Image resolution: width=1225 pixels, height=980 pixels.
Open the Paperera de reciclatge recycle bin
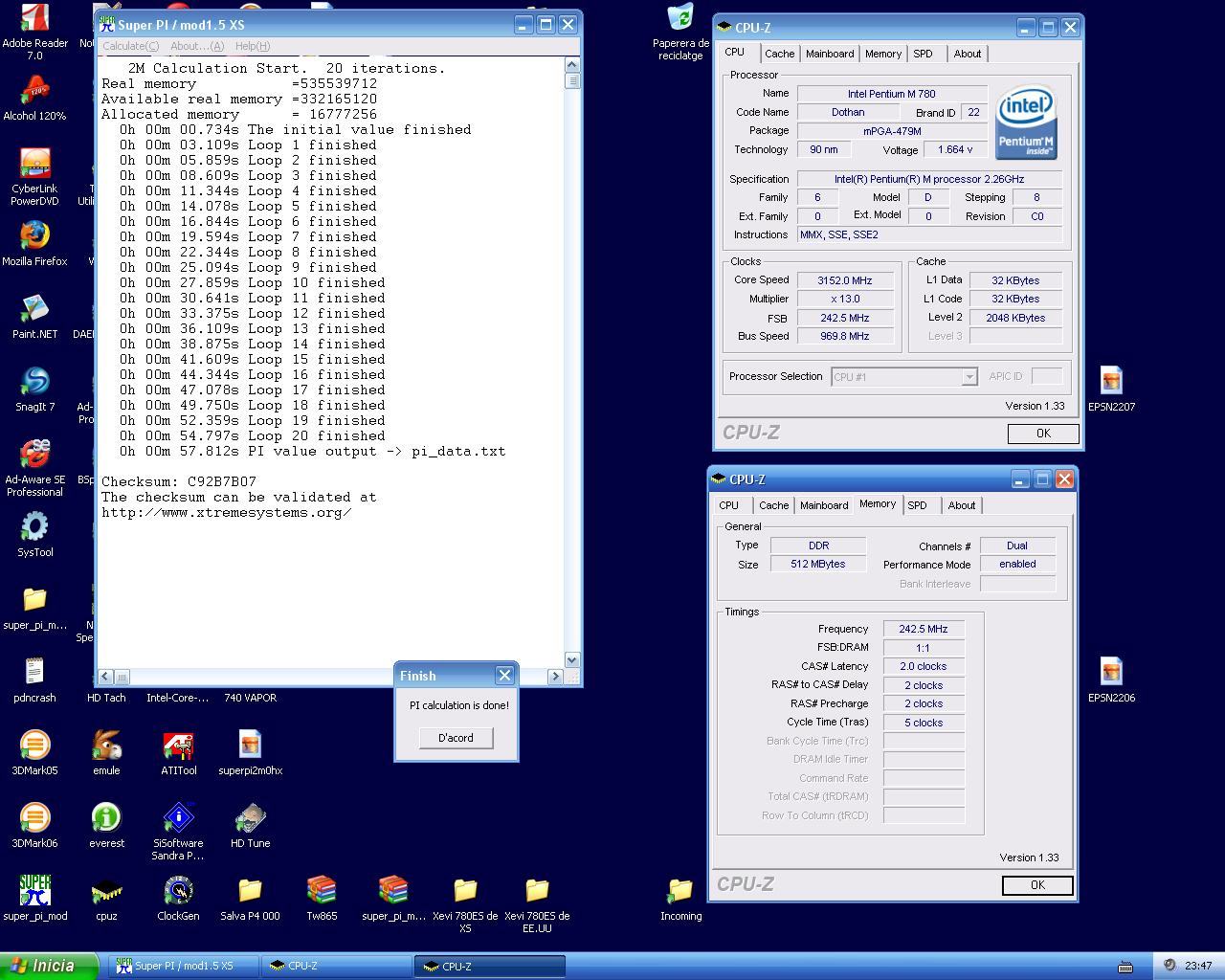[x=680, y=19]
